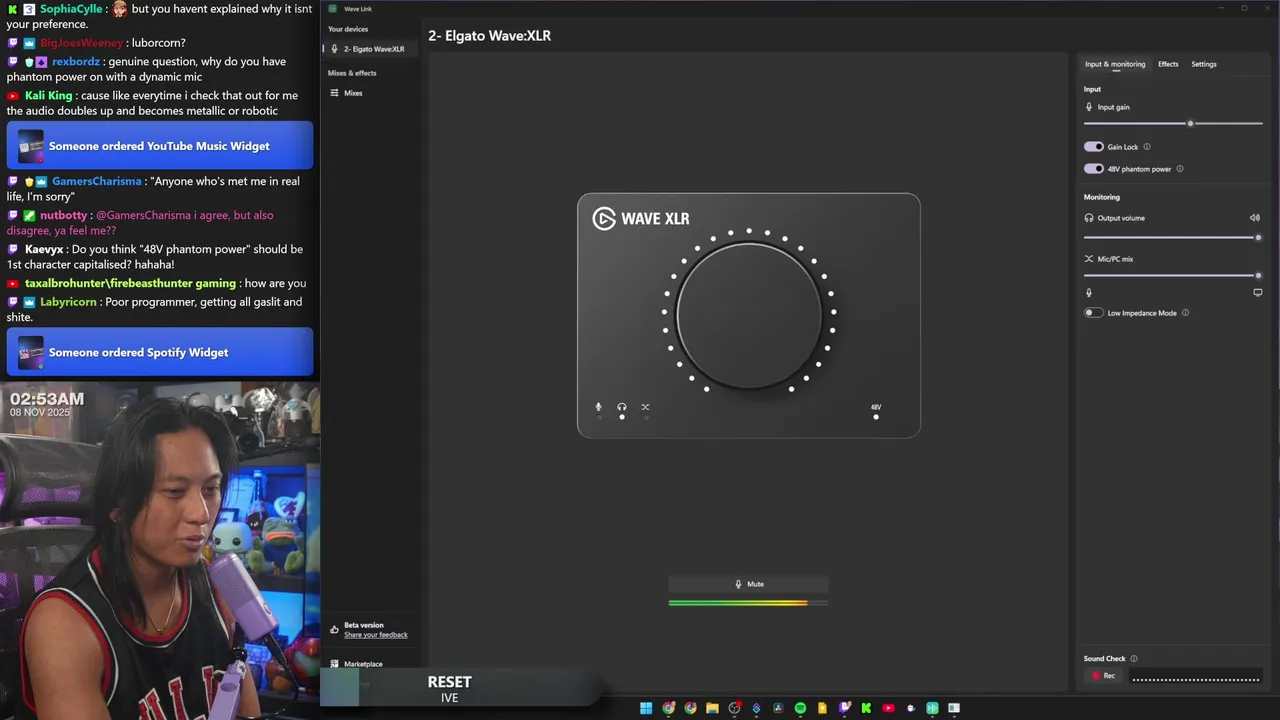Image resolution: width=1280 pixels, height=720 pixels.
Task: Click the microphone icon on Wave XLR device
Action: [x=599, y=407]
